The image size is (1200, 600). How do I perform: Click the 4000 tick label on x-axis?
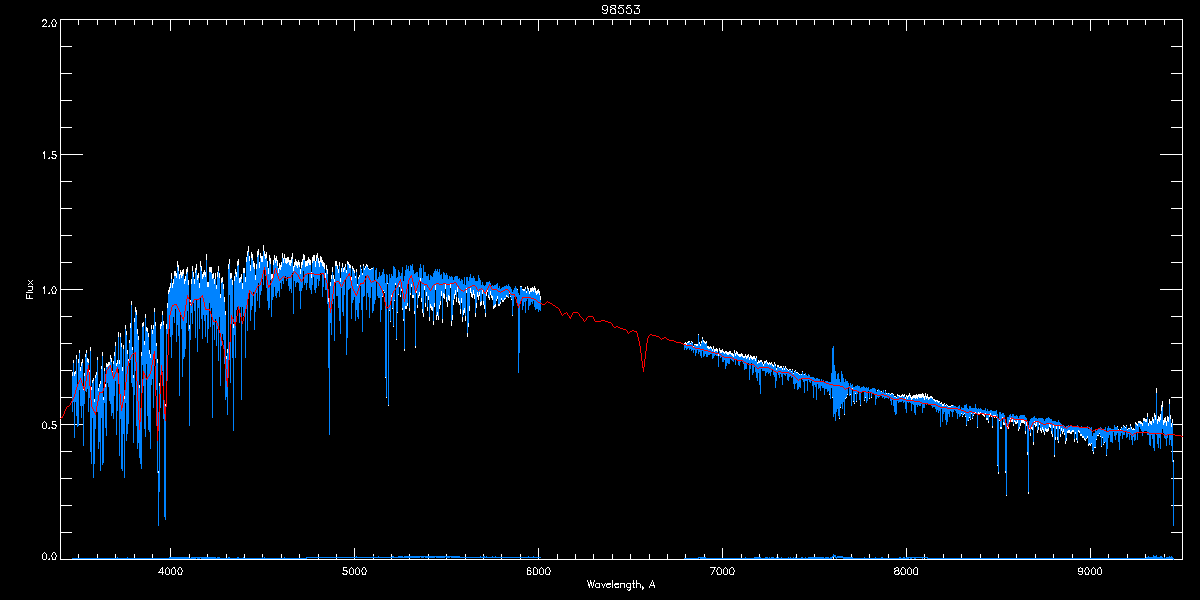[x=170, y=572]
